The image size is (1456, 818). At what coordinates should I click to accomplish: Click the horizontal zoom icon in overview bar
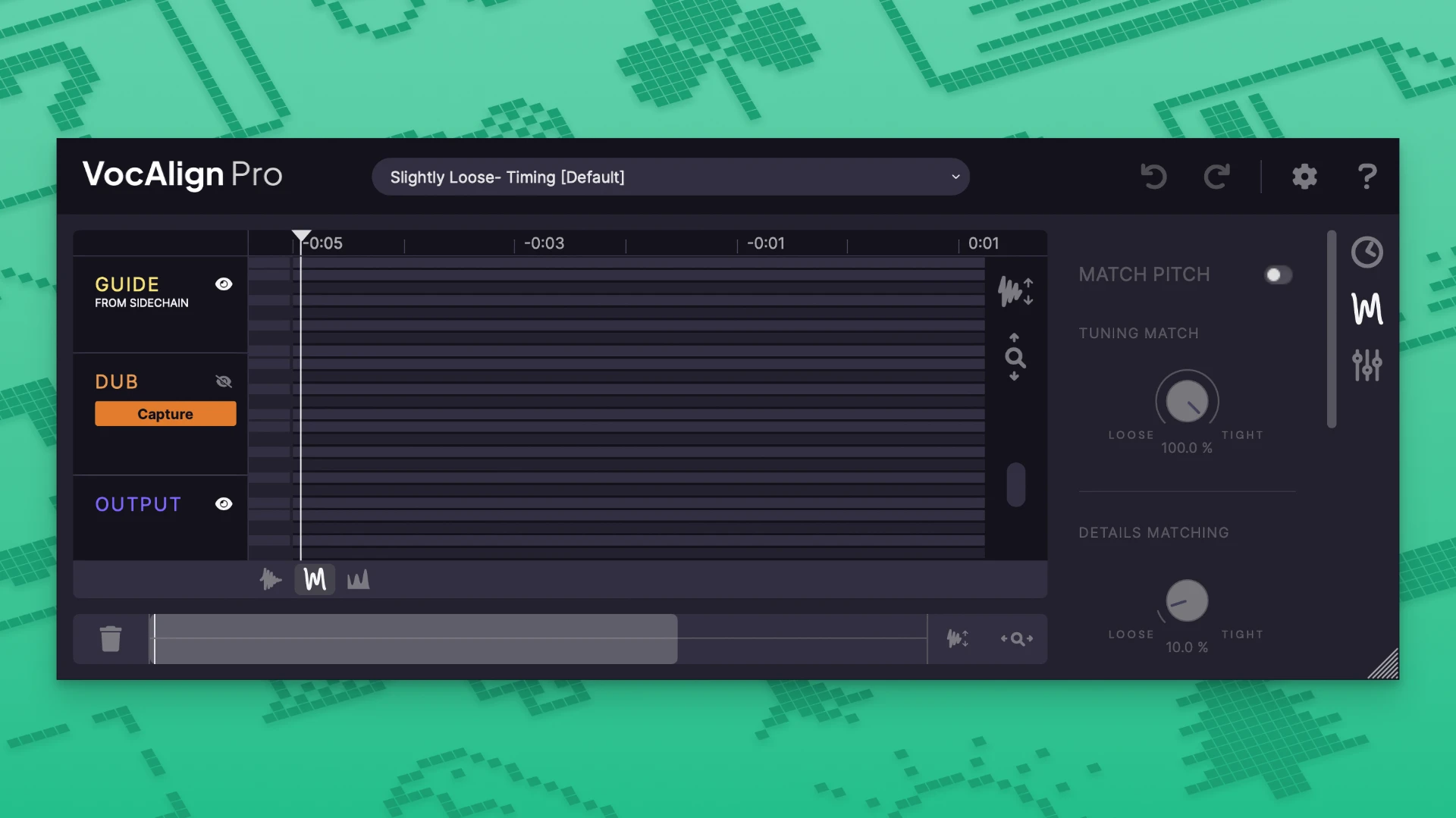(x=1017, y=639)
